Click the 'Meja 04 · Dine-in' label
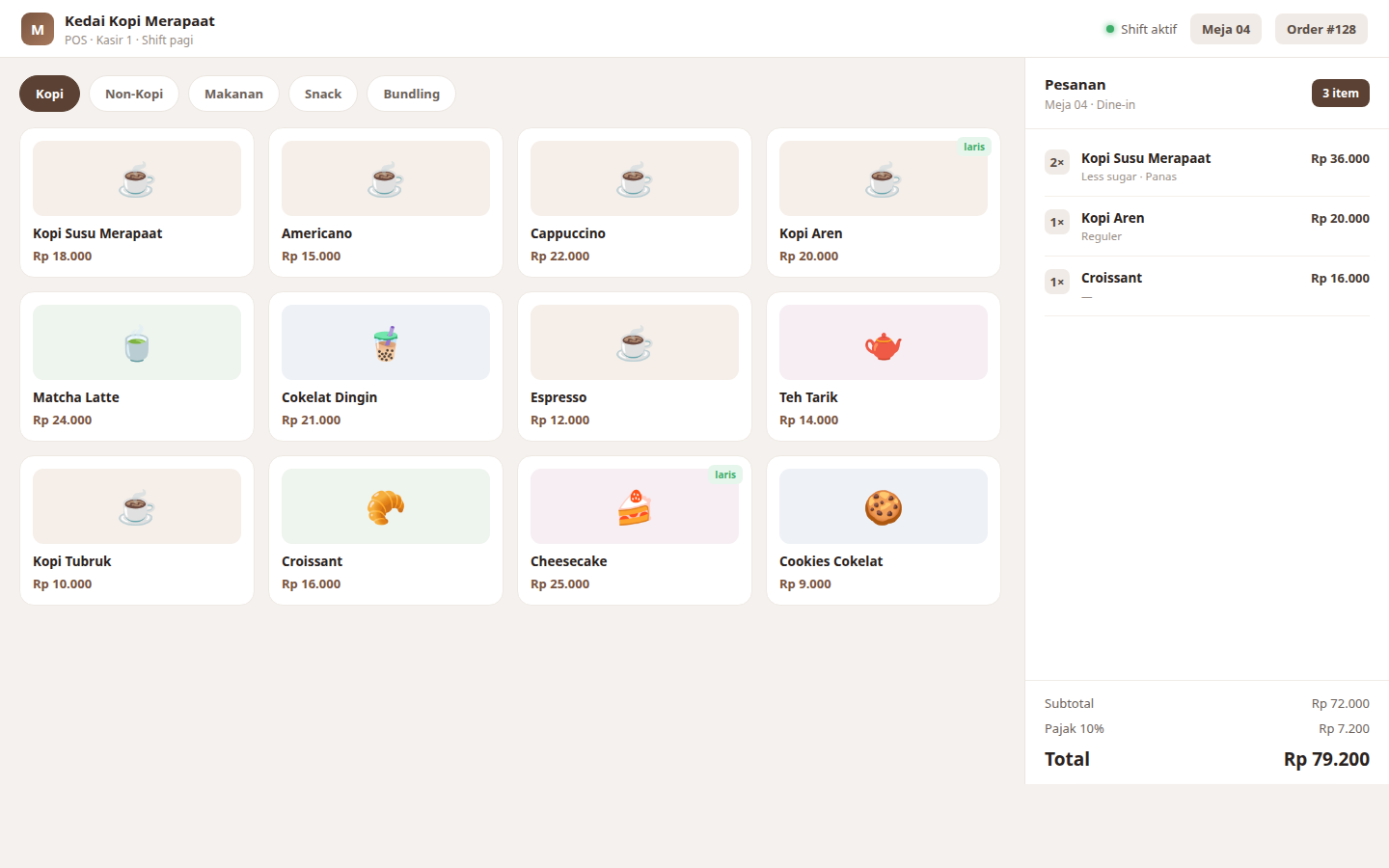Screen dimensions: 1389x868 coord(1090,104)
